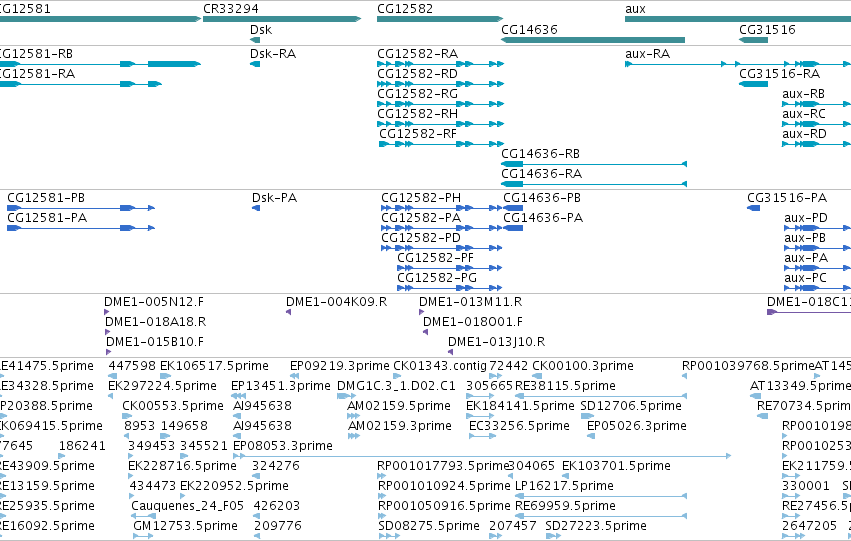Click the Dsk-PA protein label
Image resolution: width=851 pixels, height=541 pixels.
(274, 198)
